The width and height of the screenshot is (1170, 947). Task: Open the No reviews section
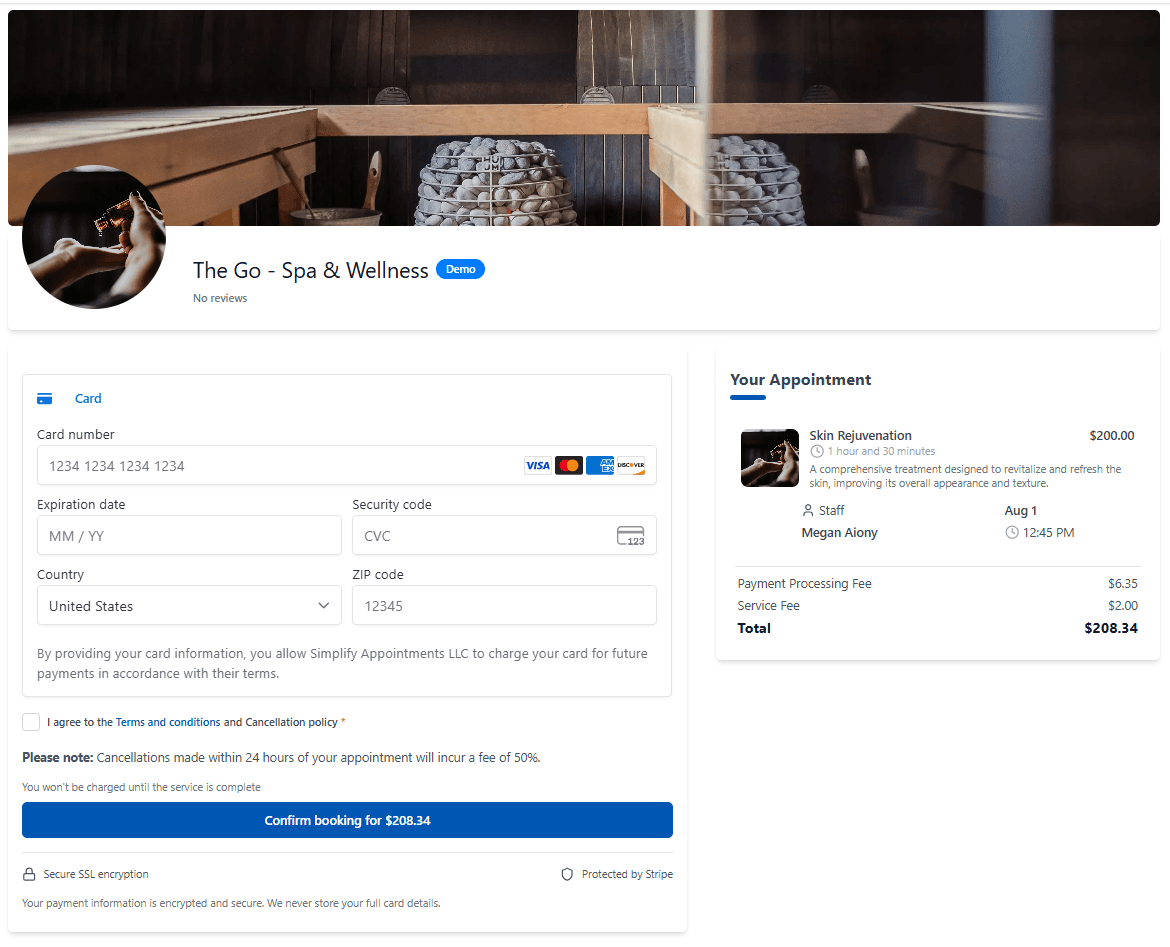[x=219, y=297]
